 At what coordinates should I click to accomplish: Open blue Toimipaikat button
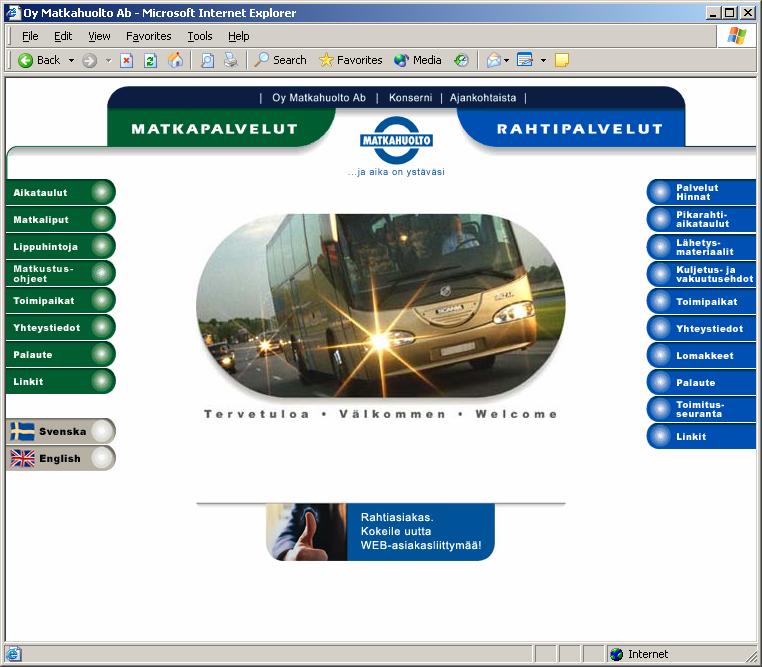(701, 302)
